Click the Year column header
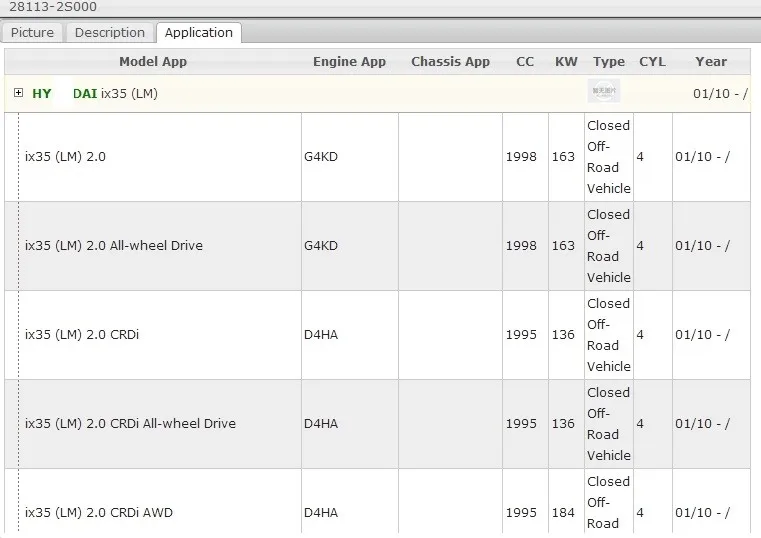The height and width of the screenshot is (538, 761). [x=711, y=62]
